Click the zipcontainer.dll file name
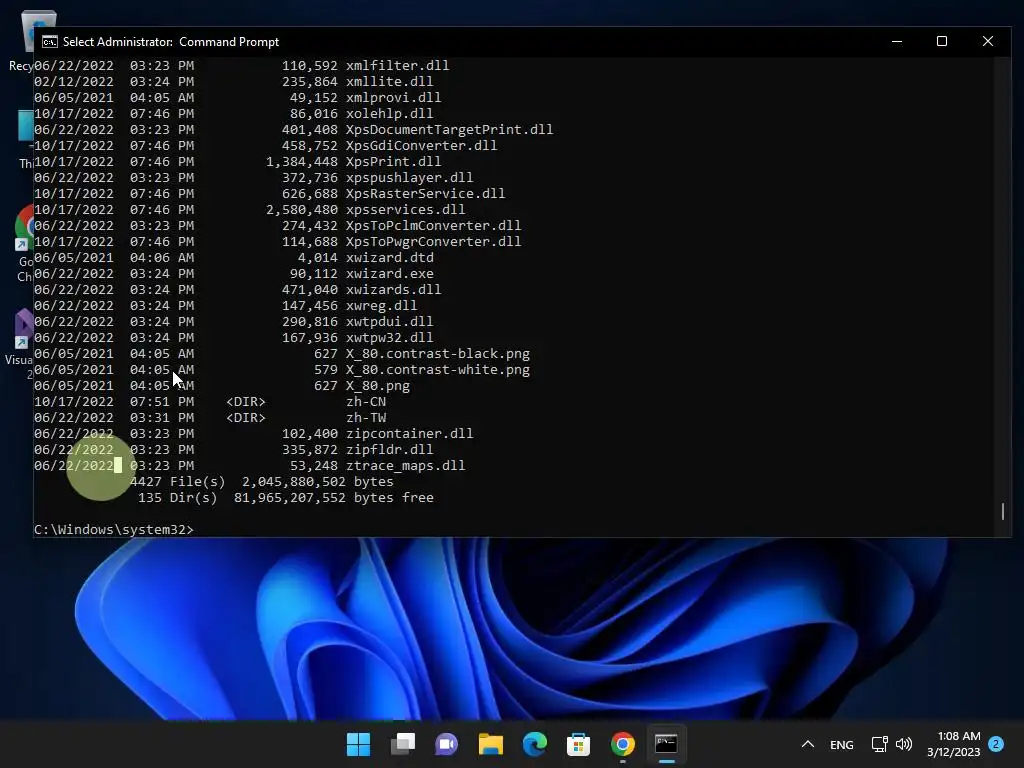The image size is (1024, 768). coord(409,434)
